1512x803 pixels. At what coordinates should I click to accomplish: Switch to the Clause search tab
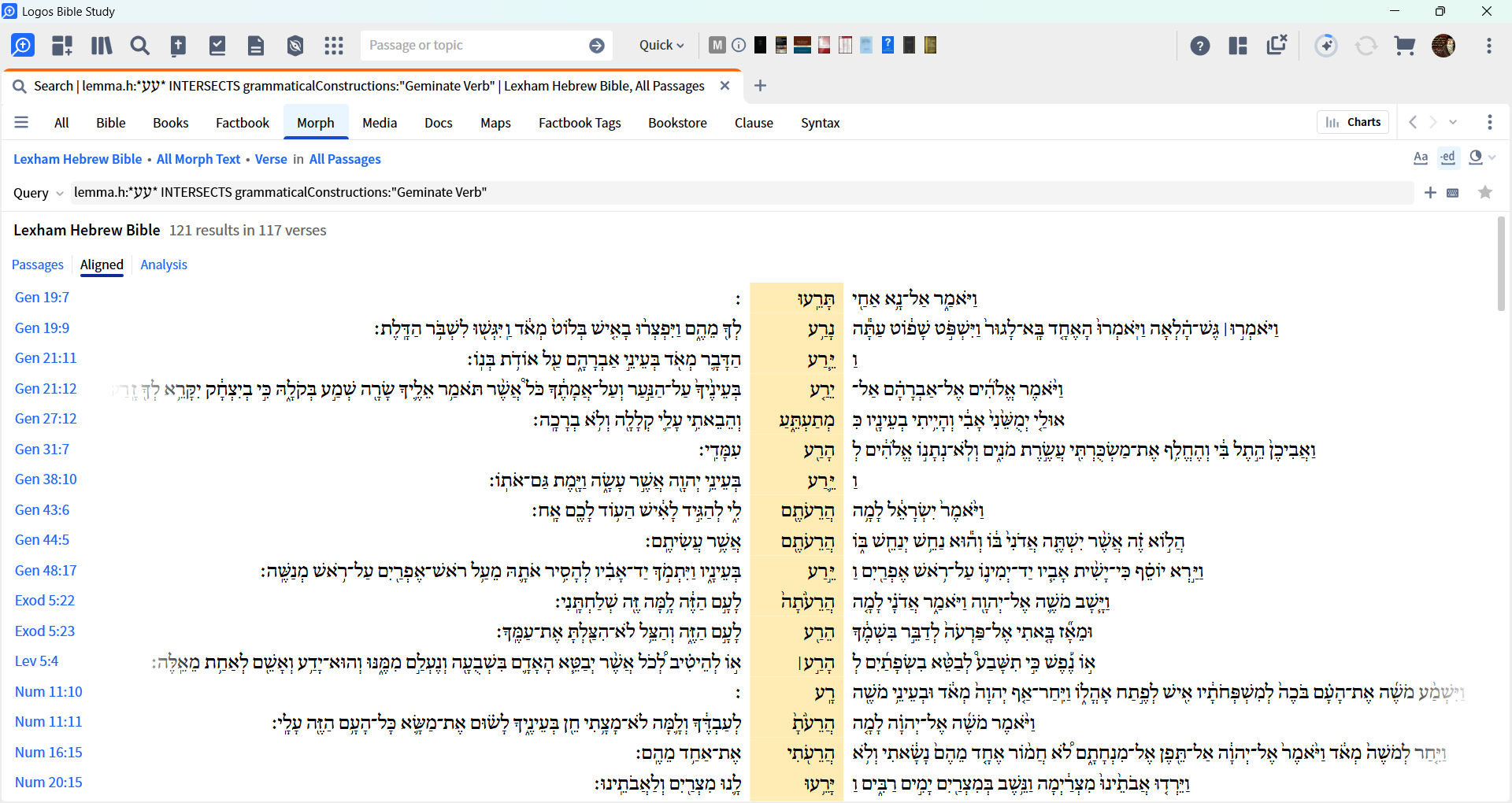[754, 123]
